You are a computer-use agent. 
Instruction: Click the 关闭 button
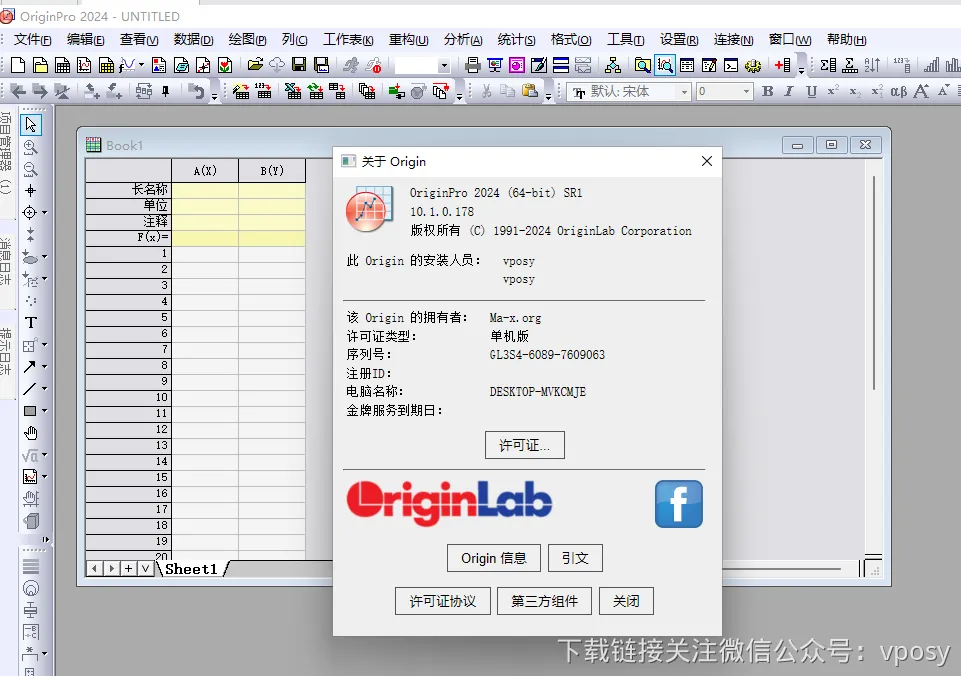click(626, 601)
